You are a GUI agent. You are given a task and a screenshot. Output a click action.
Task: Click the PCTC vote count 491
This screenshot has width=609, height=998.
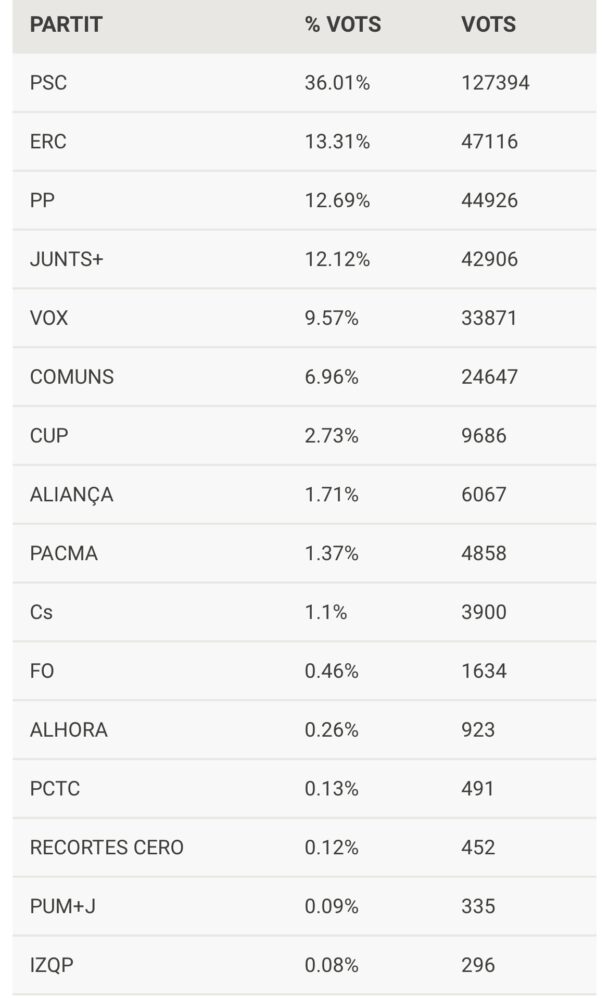coord(478,789)
